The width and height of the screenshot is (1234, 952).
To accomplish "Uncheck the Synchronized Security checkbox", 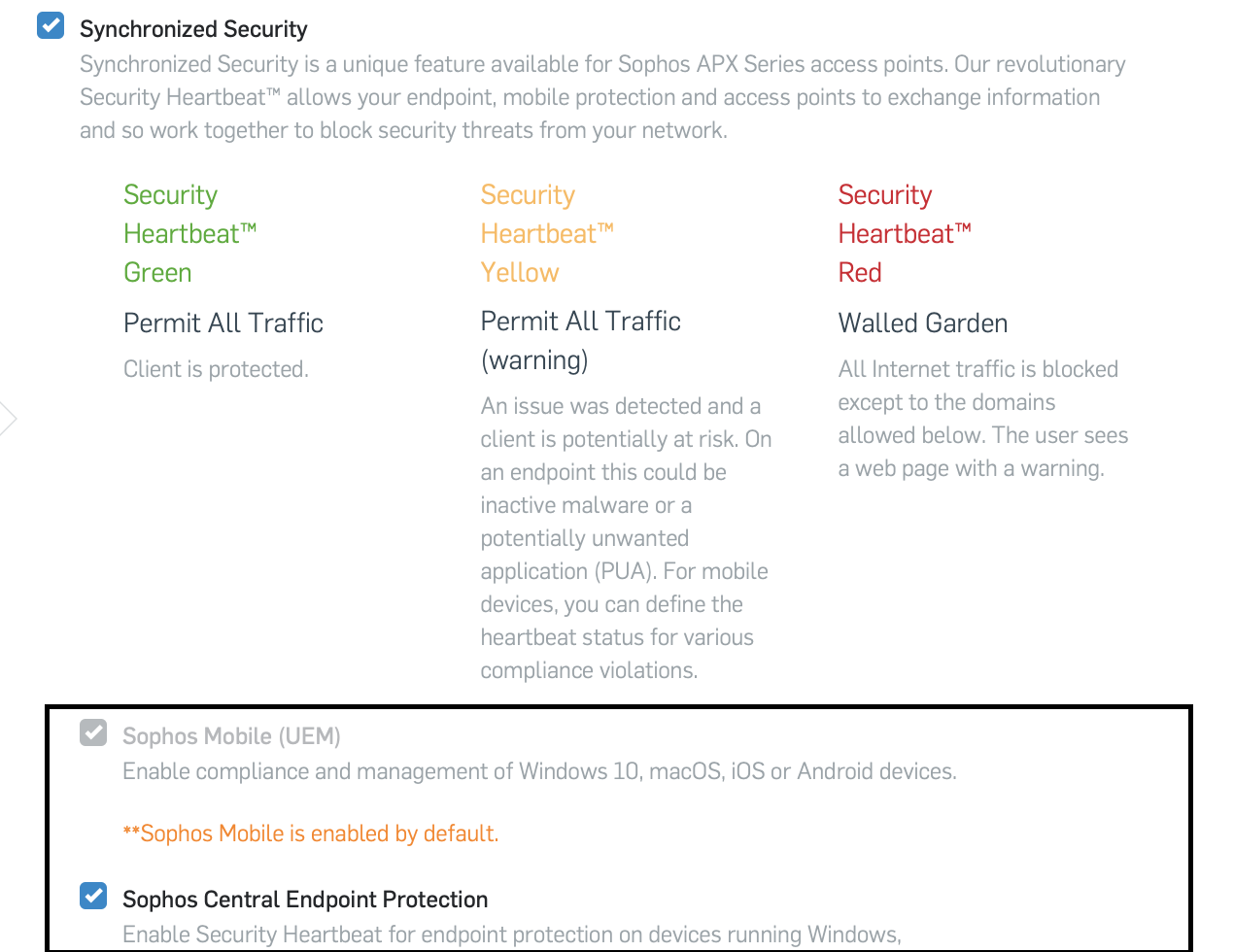I will point(51,25).
